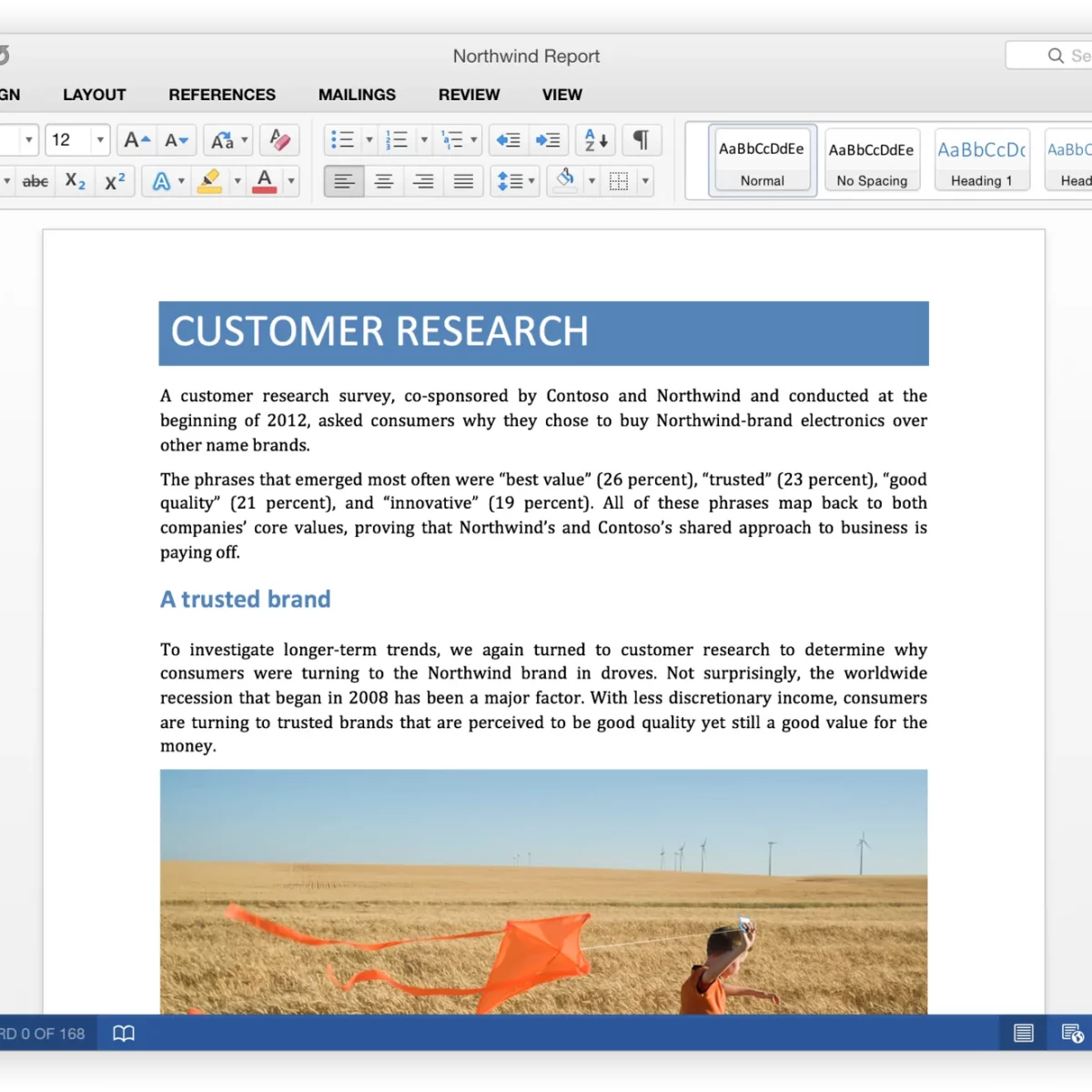Viewport: 1092px width, 1092px height.
Task: Select the kite photo in the document
Action: coord(544,892)
